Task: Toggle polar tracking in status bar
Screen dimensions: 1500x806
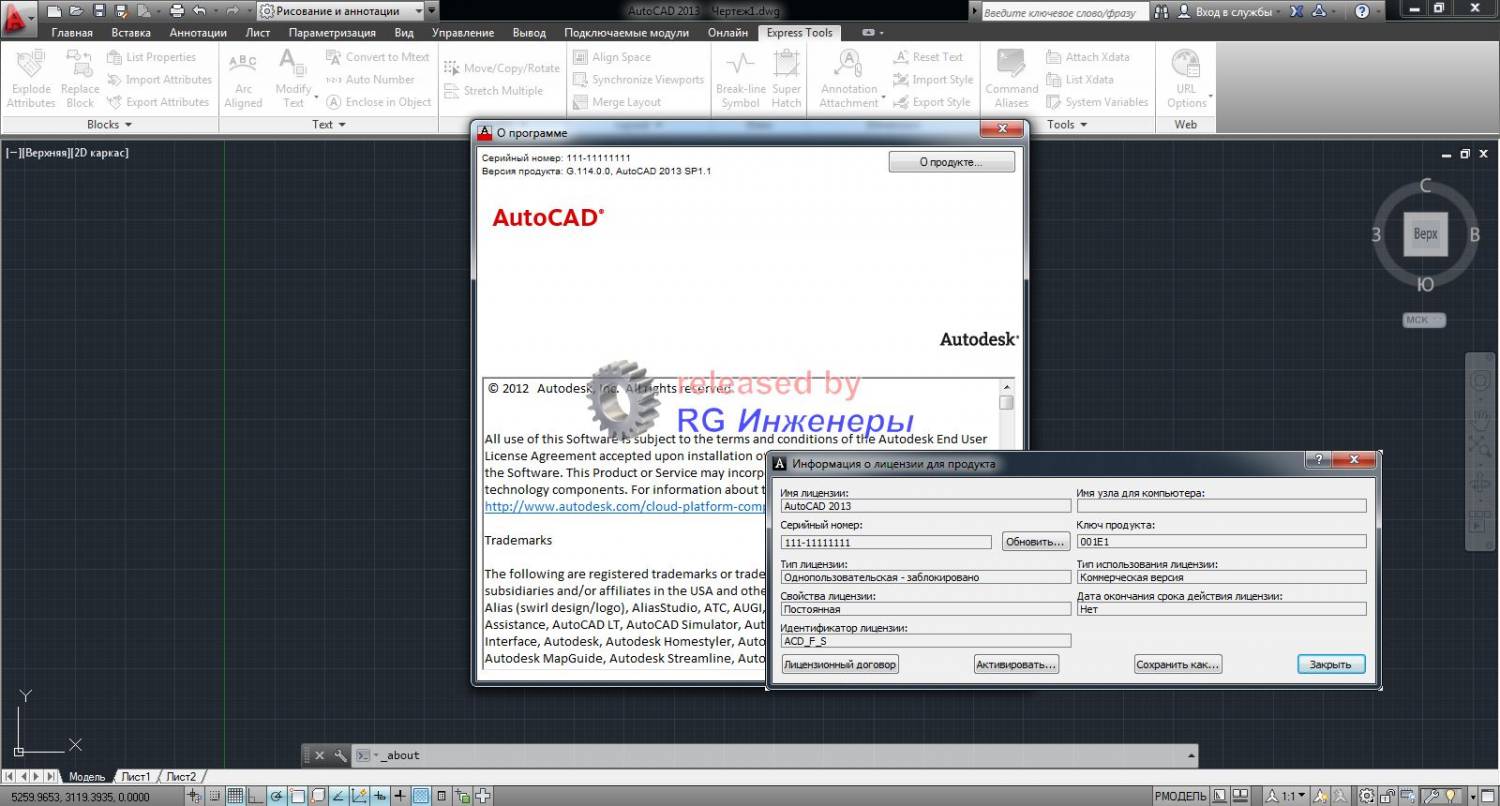Action: point(276,796)
